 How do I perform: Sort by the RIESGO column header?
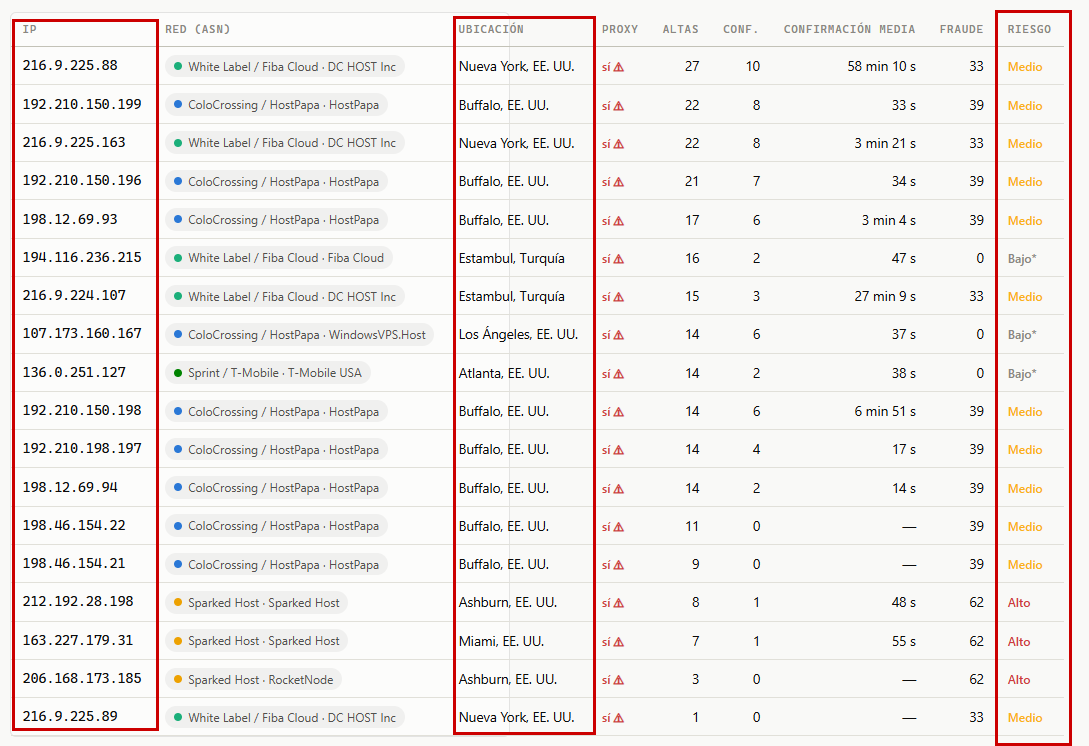coord(1029,29)
